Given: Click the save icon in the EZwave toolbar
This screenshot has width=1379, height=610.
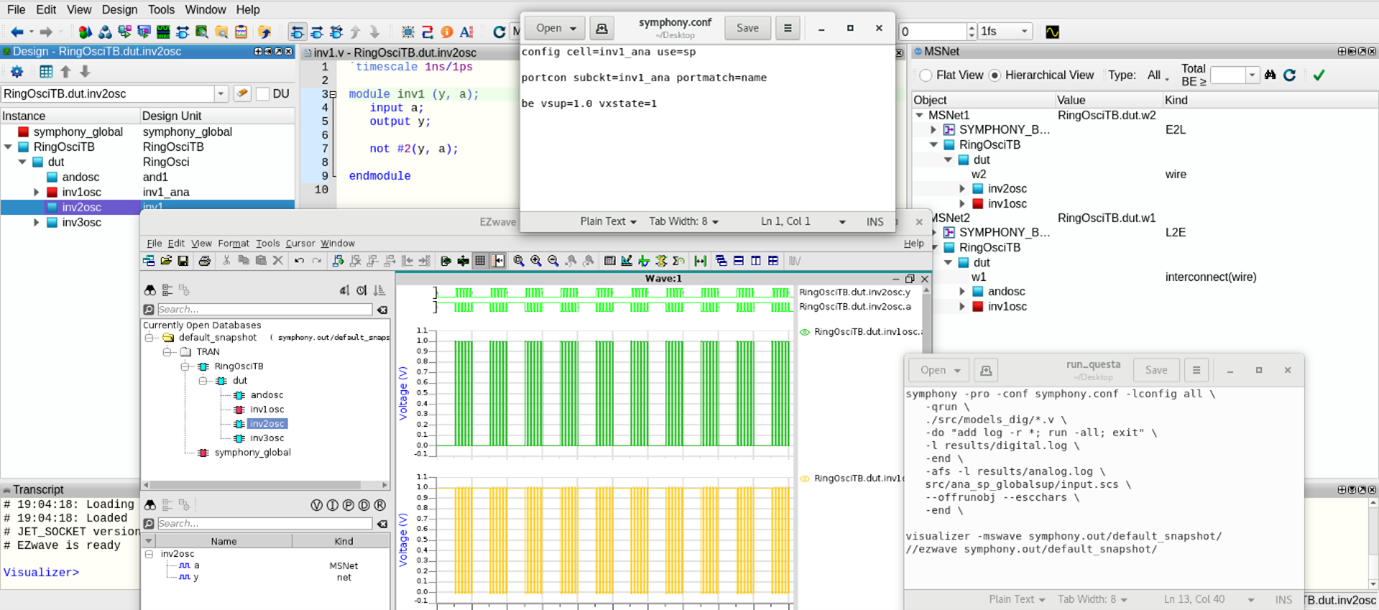Looking at the screenshot, I should coord(183,260).
